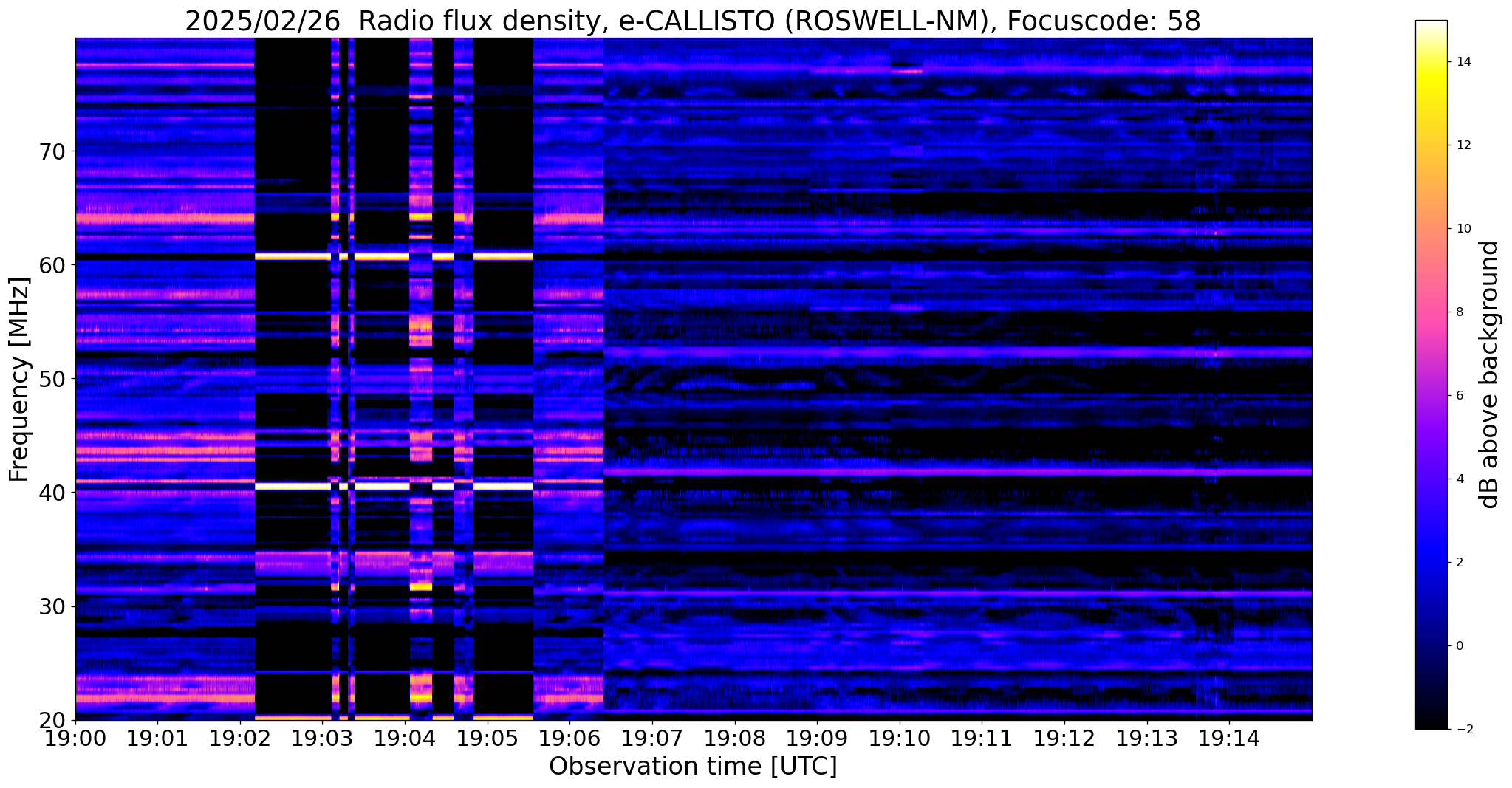1512x788 pixels.
Task: Click the 19:02 time tick label
Action: (240, 737)
